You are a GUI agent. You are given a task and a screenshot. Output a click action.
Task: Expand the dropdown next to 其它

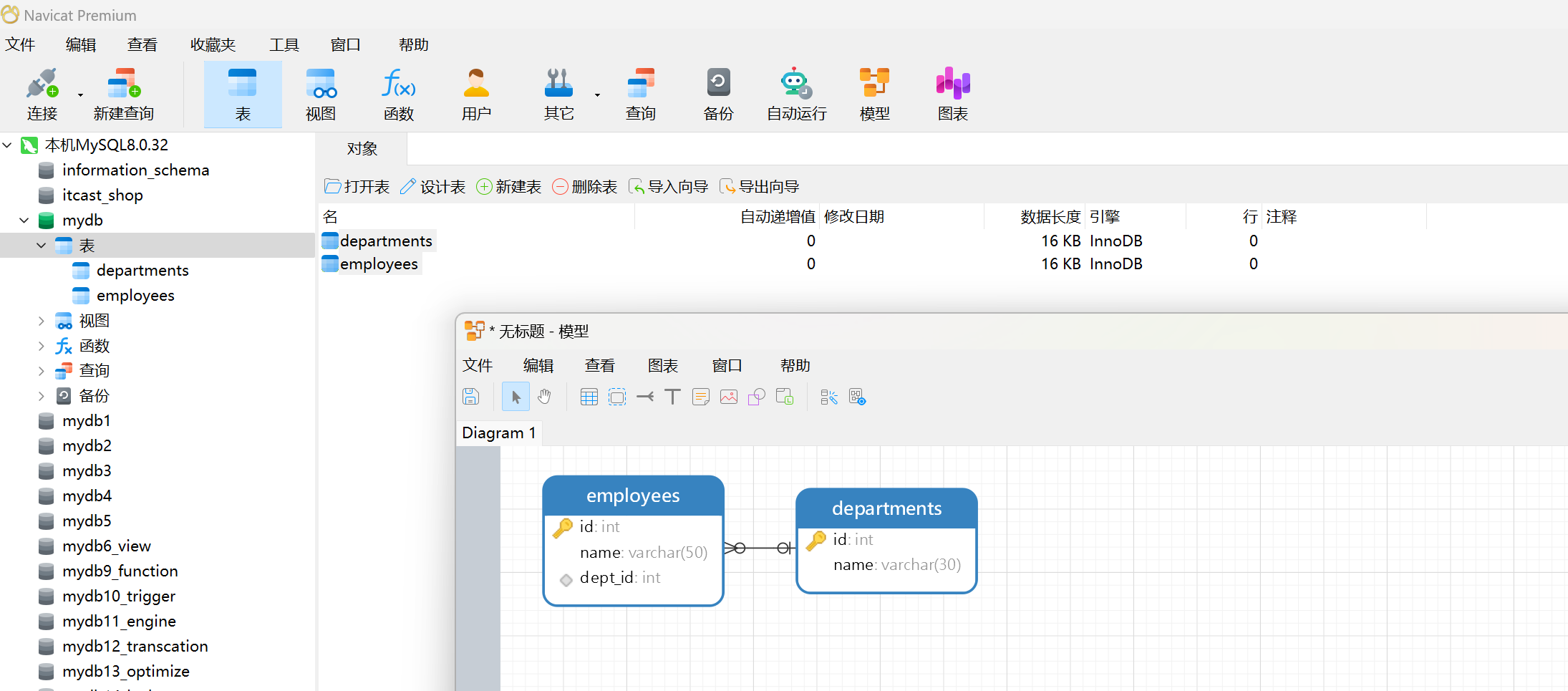[x=596, y=94]
